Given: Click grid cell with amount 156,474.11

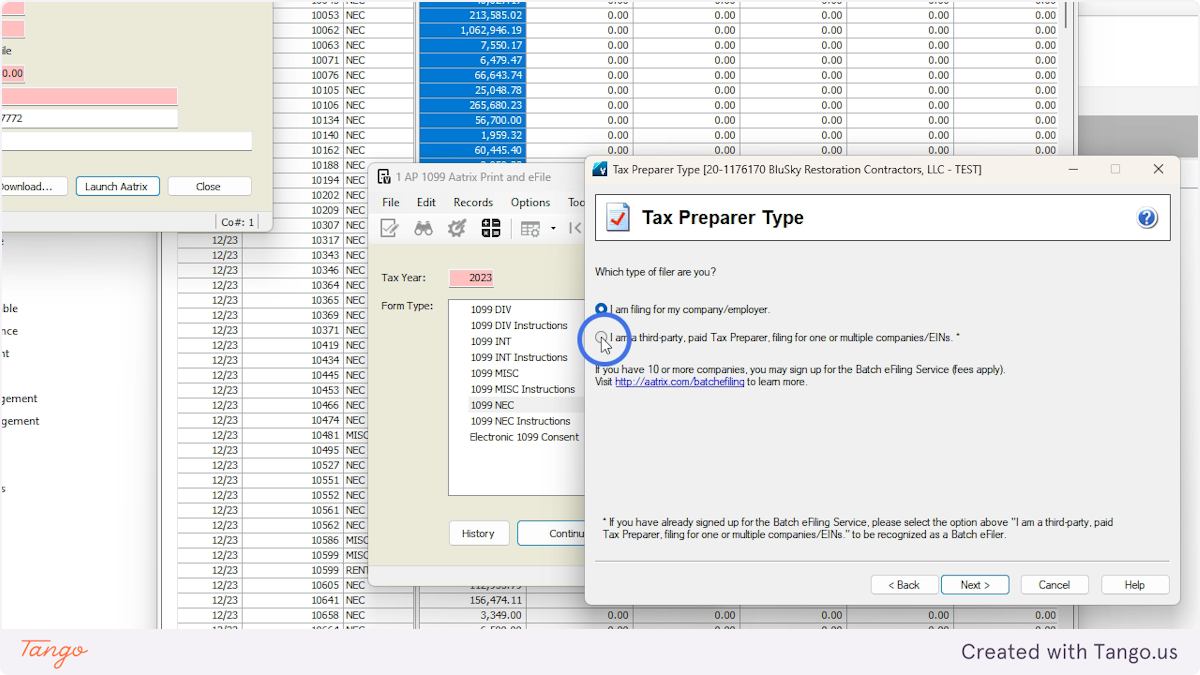Looking at the screenshot, I should [x=472, y=600].
